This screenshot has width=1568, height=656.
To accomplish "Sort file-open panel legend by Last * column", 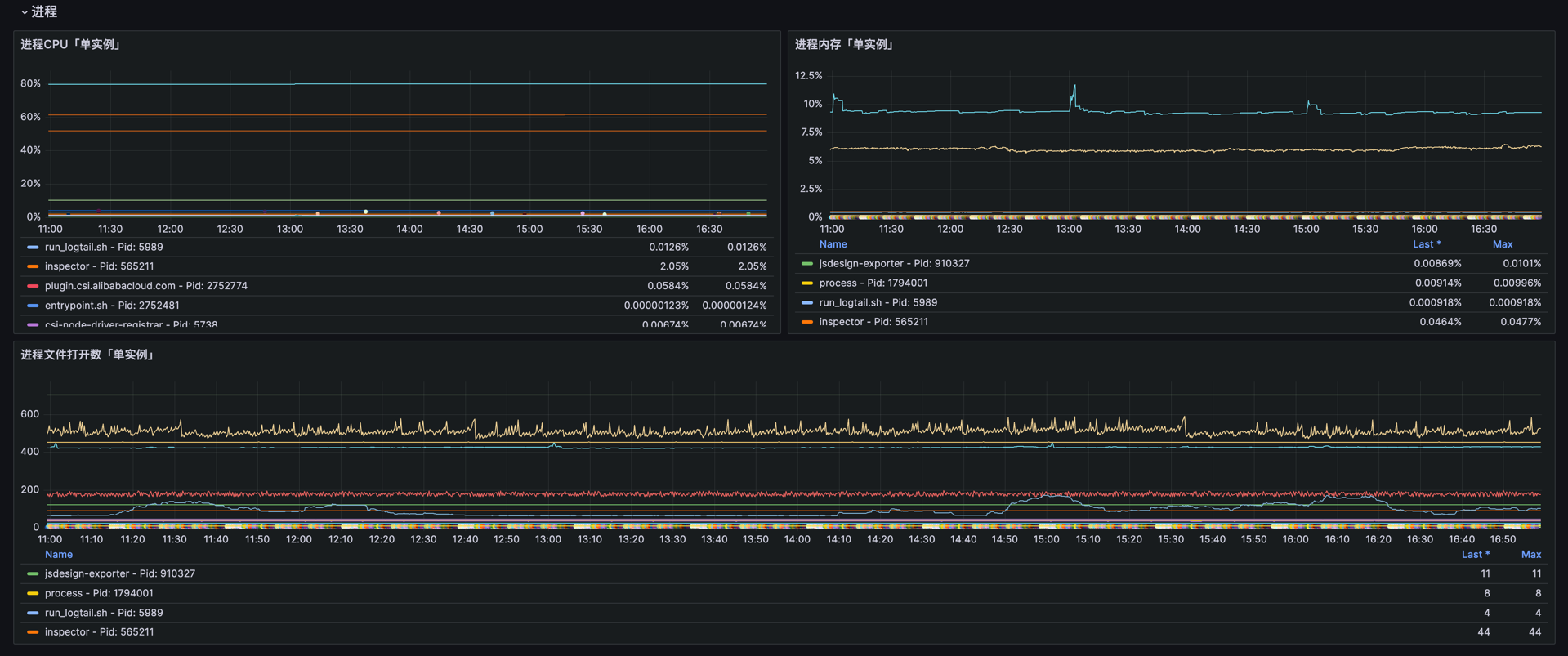I will [1476, 555].
